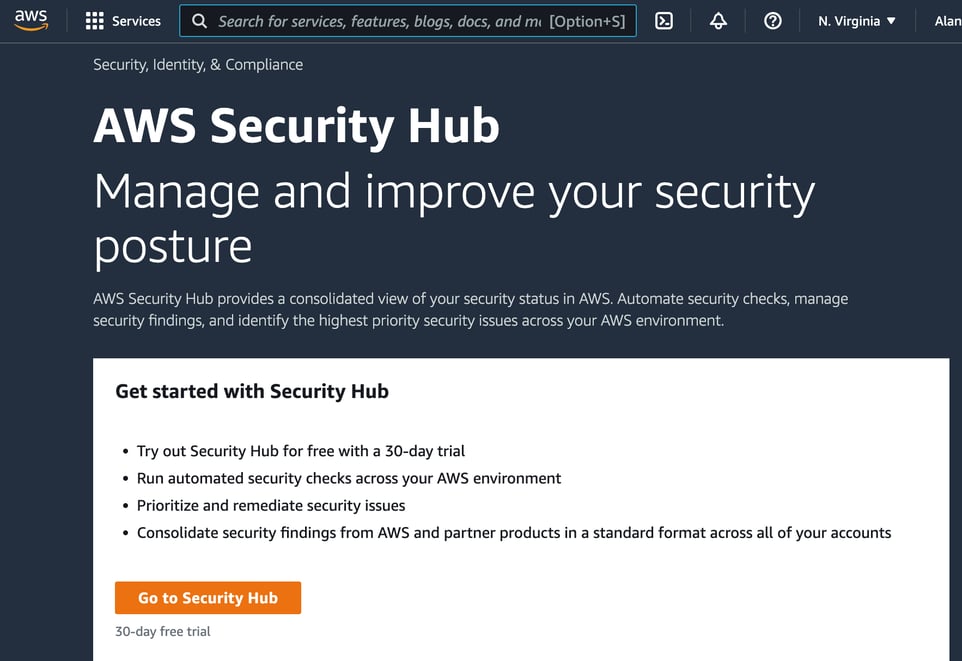The height and width of the screenshot is (661, 962).
Task: Open the Services grid icon
Action: pos(94,20)
